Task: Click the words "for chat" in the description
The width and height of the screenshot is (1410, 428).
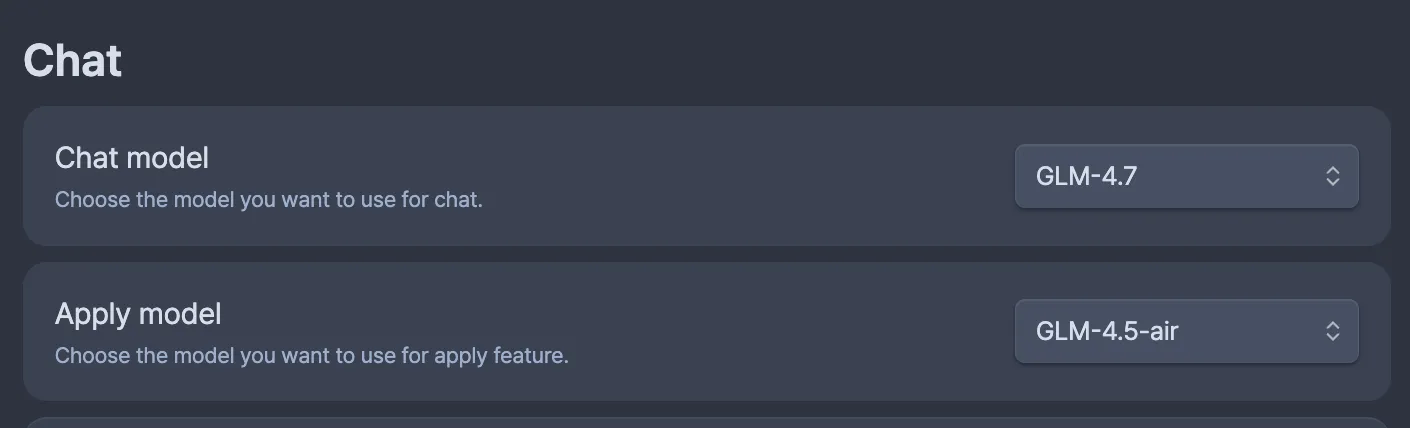Action: [442, 200]
